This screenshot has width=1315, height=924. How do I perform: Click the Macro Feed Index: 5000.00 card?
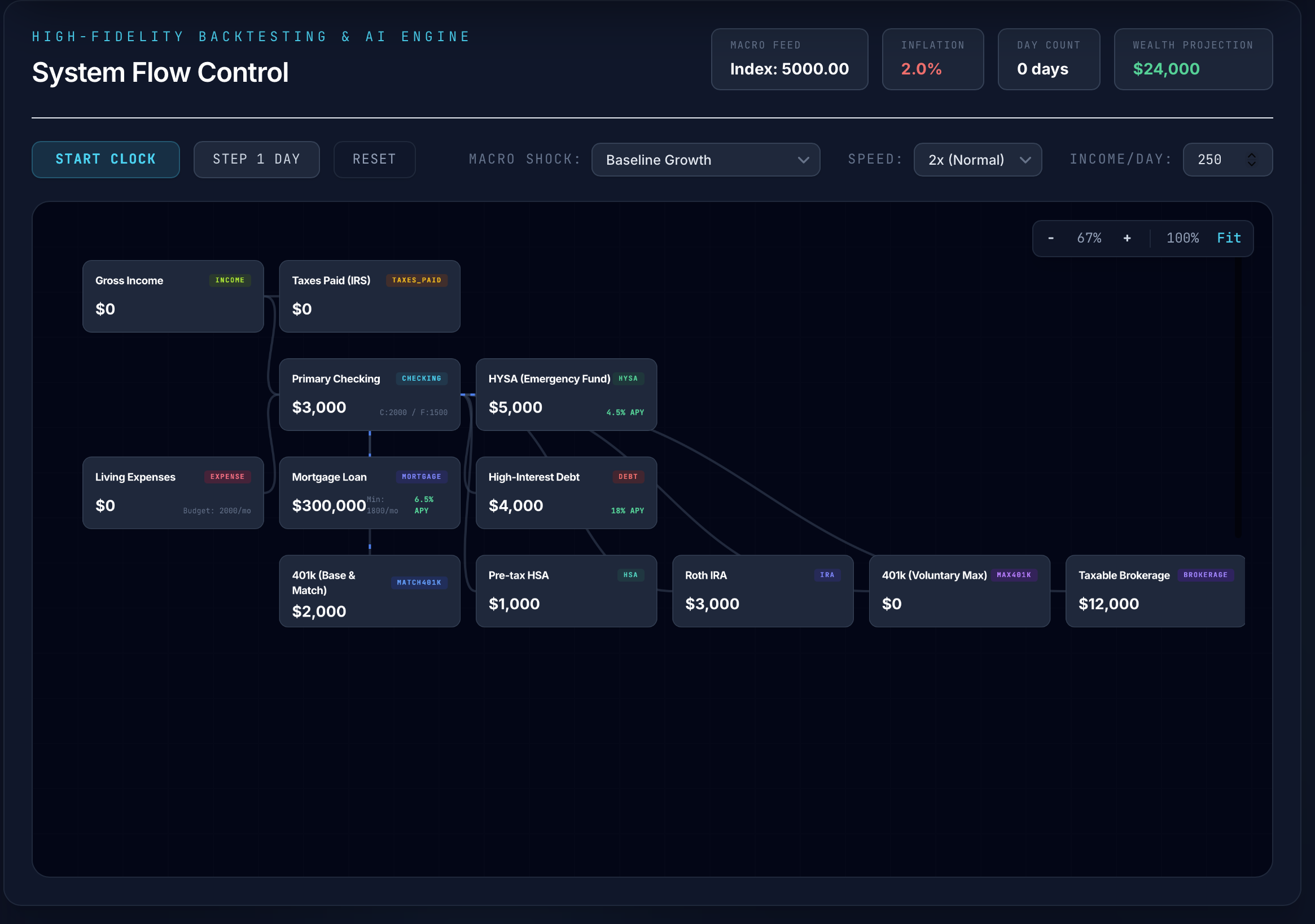(x=789, y=59)
